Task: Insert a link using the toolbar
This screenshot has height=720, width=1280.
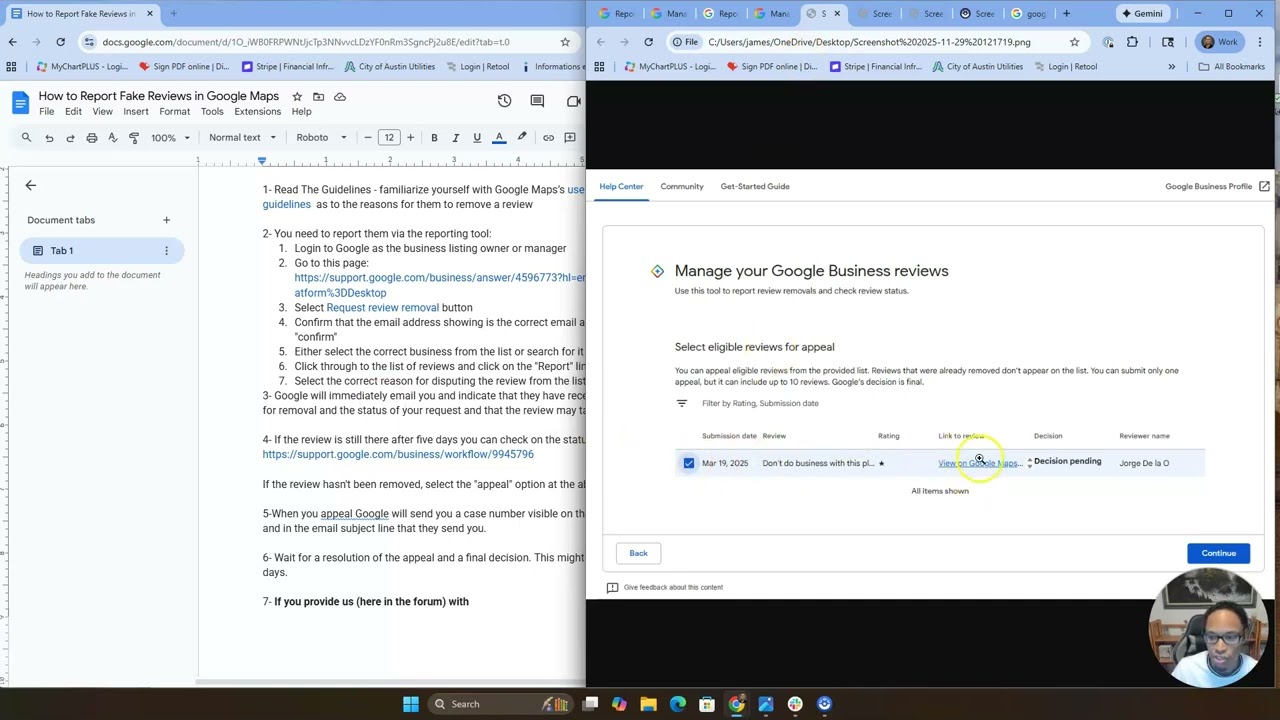Action: click(x=548, y=138)
